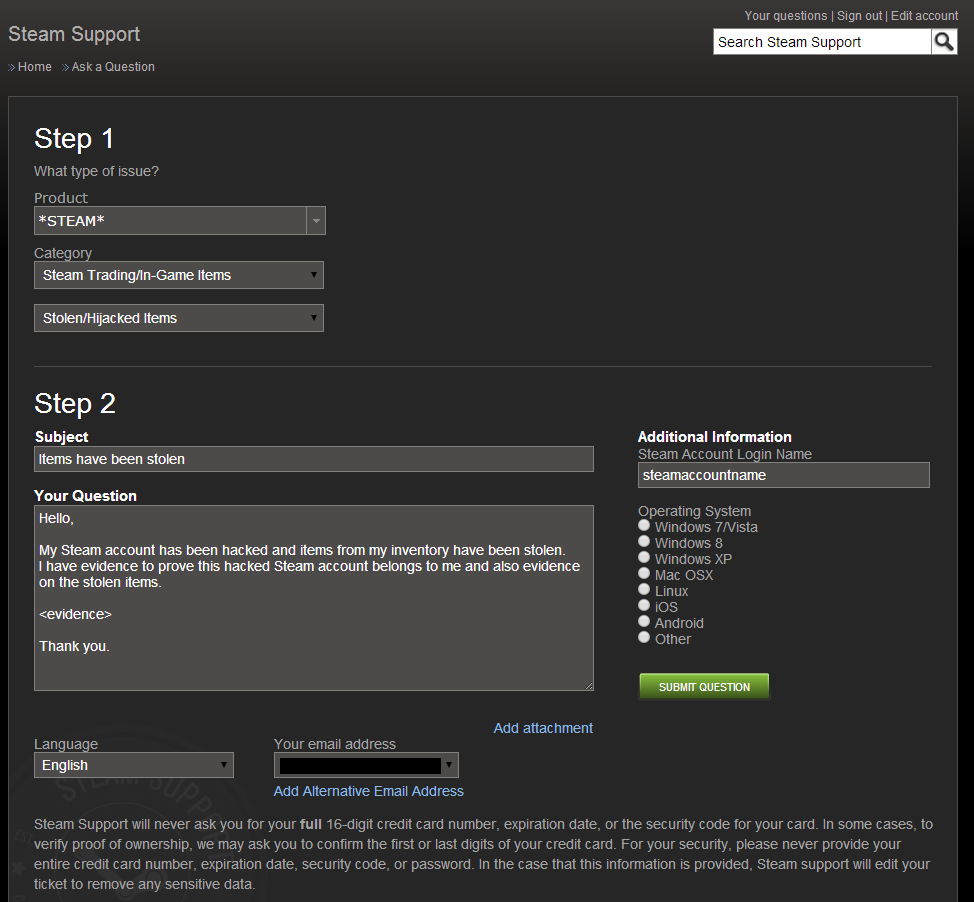Click the Additional Information heading
This screenshot has width=974, height=902.
coord(714,437)
